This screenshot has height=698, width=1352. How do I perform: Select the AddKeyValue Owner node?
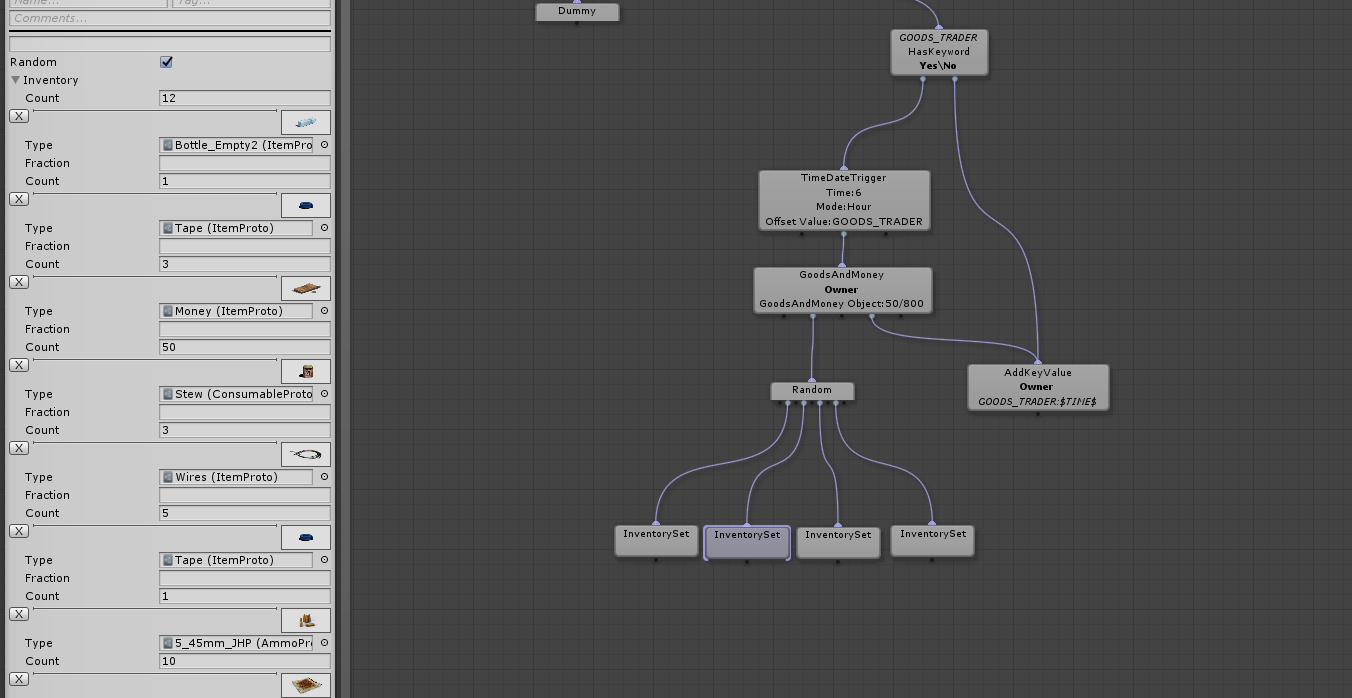pyautogui.click(x=1038, y=387)
